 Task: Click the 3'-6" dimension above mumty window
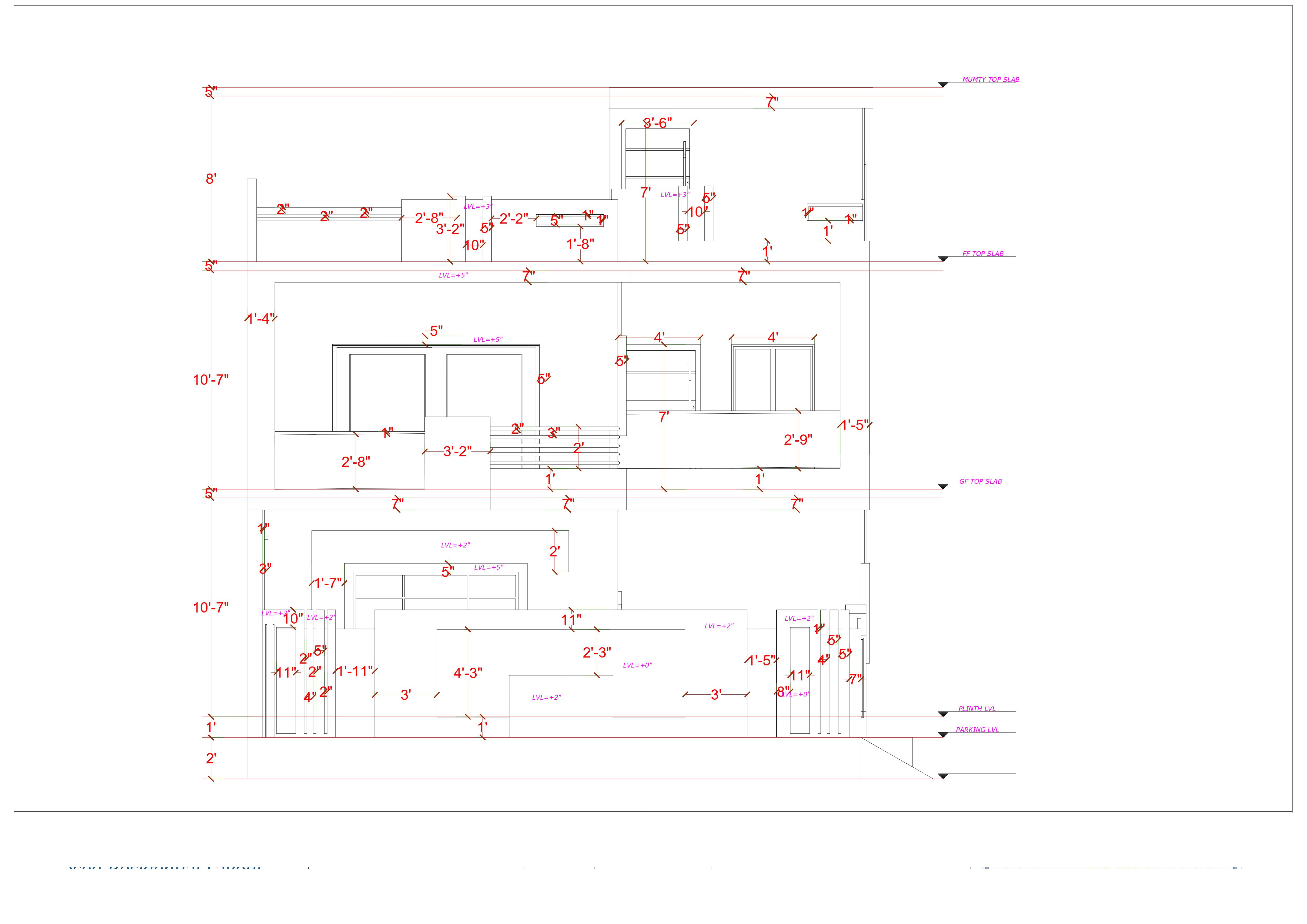click(x=658, y=122)
